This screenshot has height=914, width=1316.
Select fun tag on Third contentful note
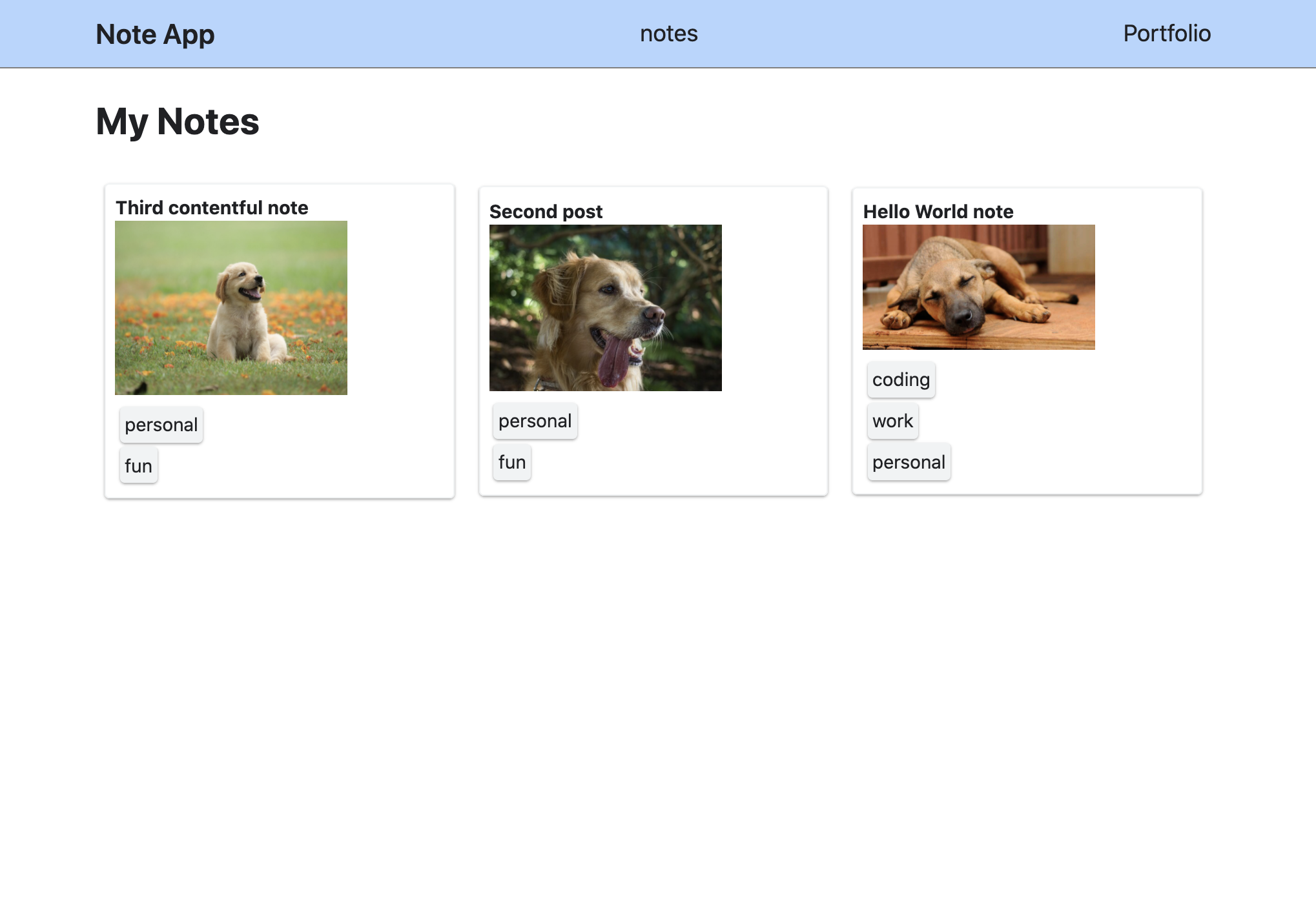point(138,465)
